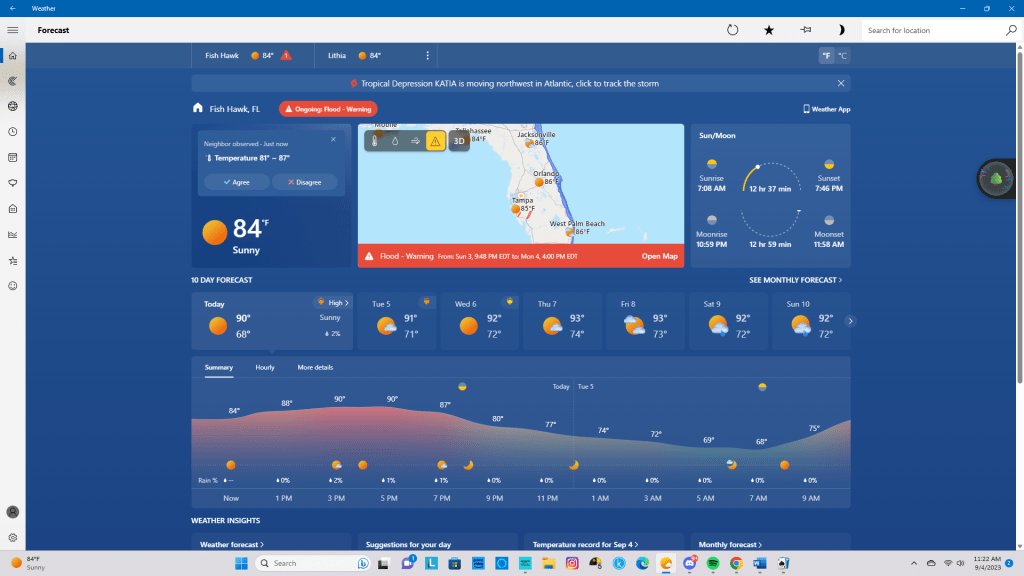Screen dimensions: 1024x576
Task: Pin this location with the pin icon
Action: [805, 30]
